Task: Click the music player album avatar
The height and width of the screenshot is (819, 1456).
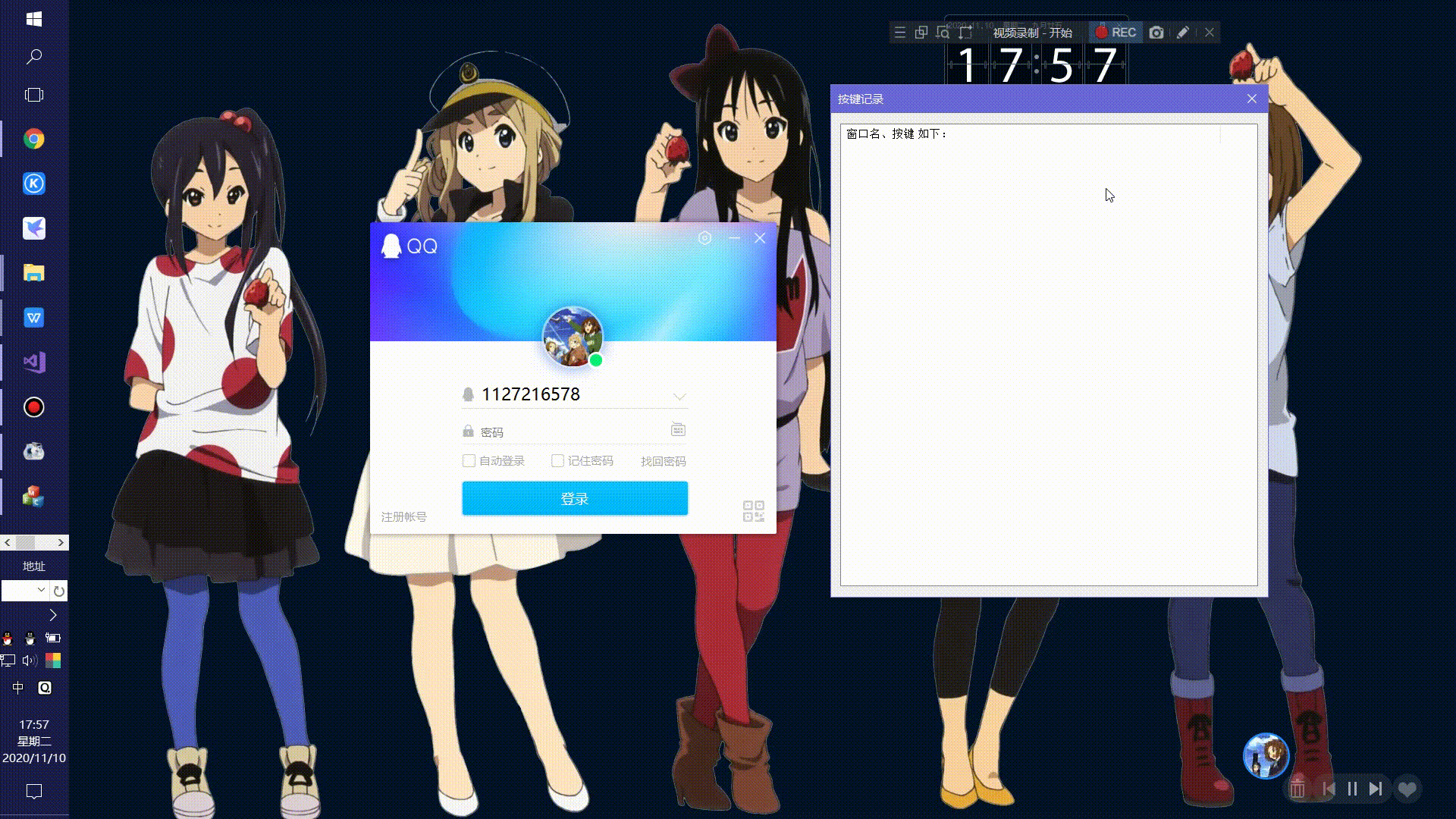Action: pyautogui.click(x=1266, y=755)
